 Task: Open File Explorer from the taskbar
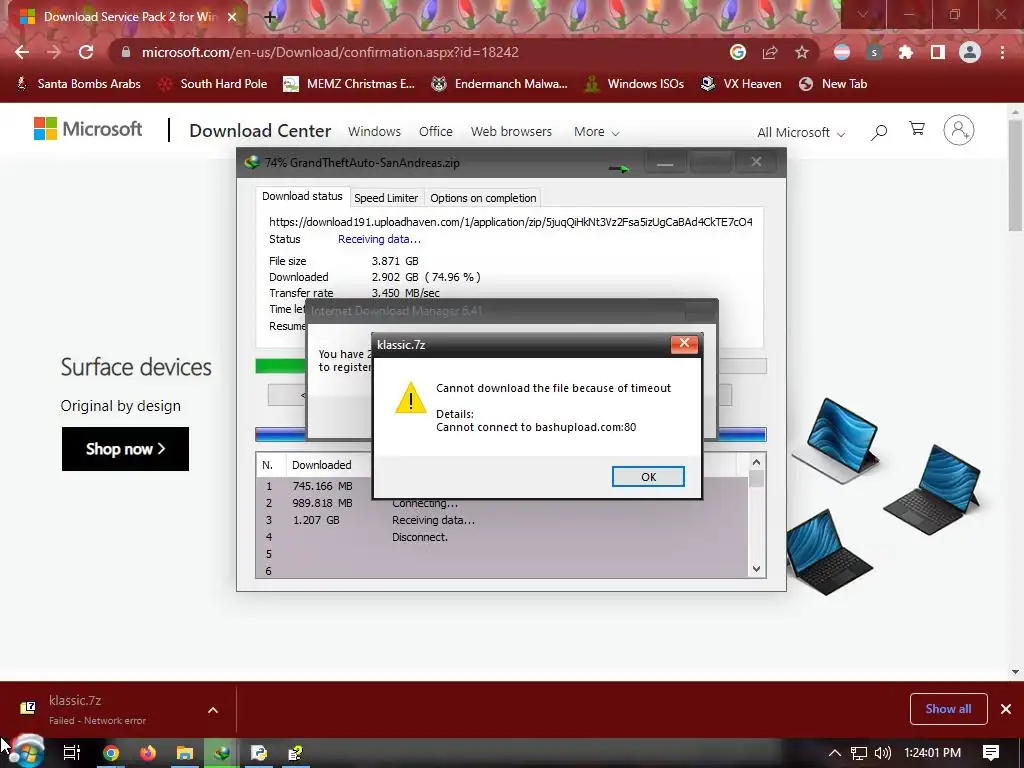(x=185, y=753)
